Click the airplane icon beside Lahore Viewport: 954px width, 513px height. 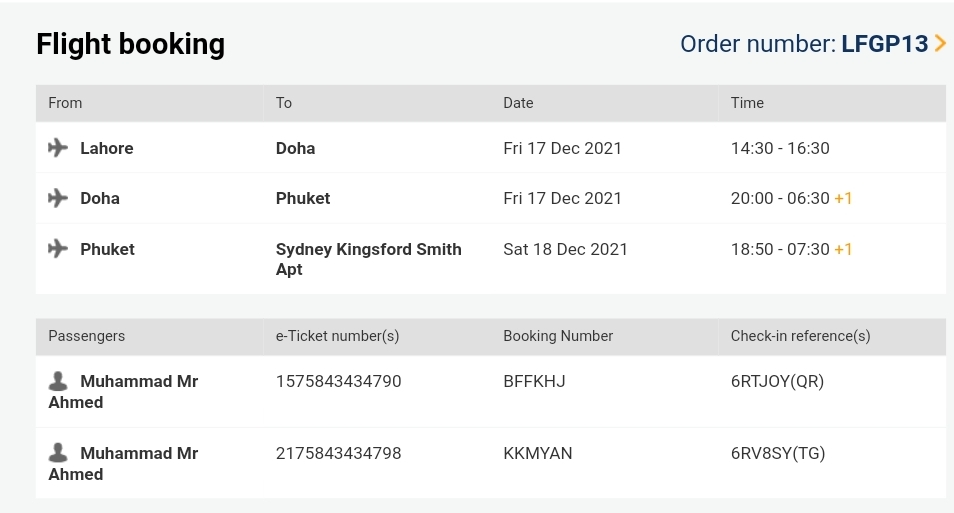point(58,148)
